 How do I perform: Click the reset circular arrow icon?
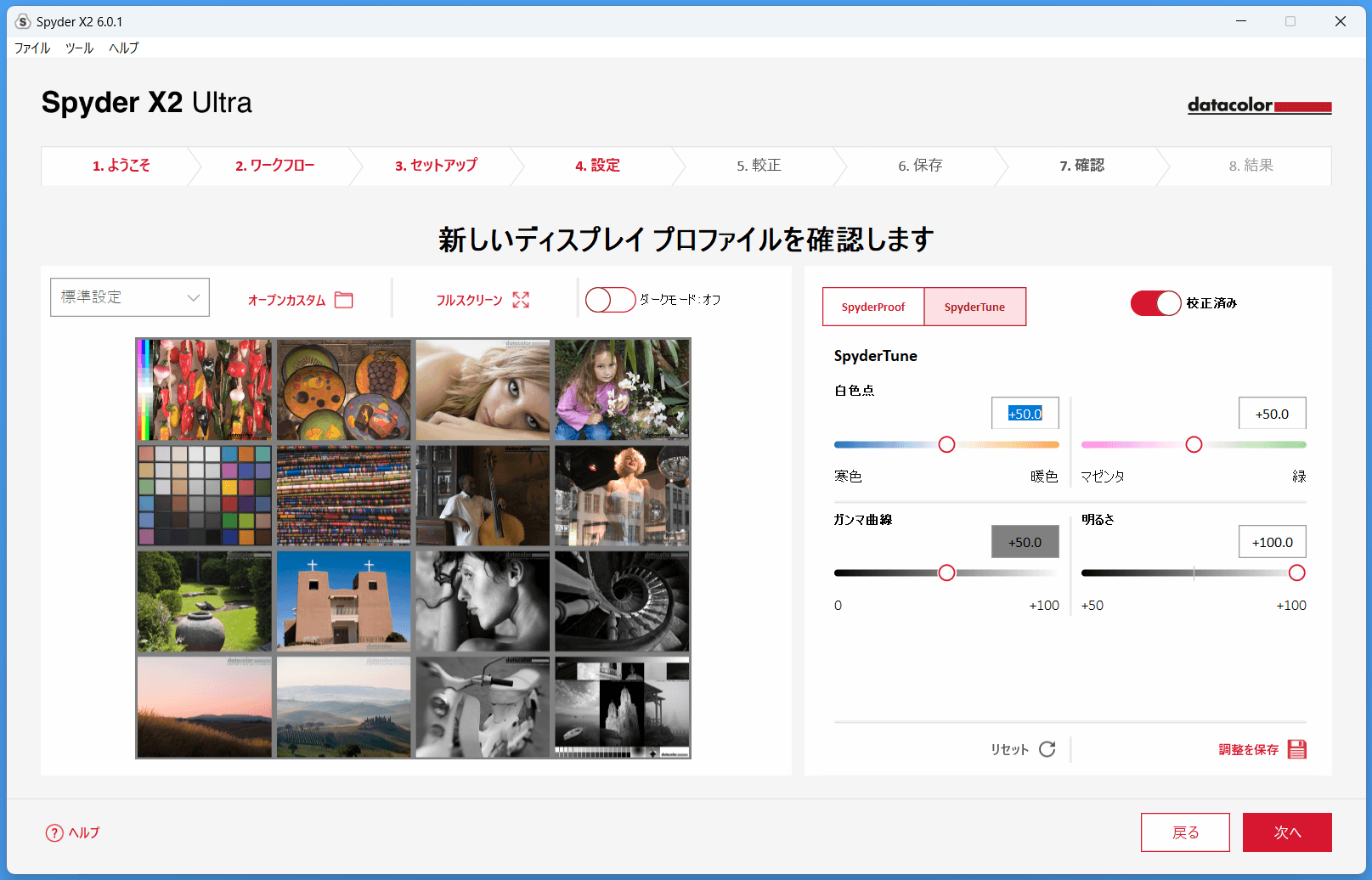coord(1047,749)
